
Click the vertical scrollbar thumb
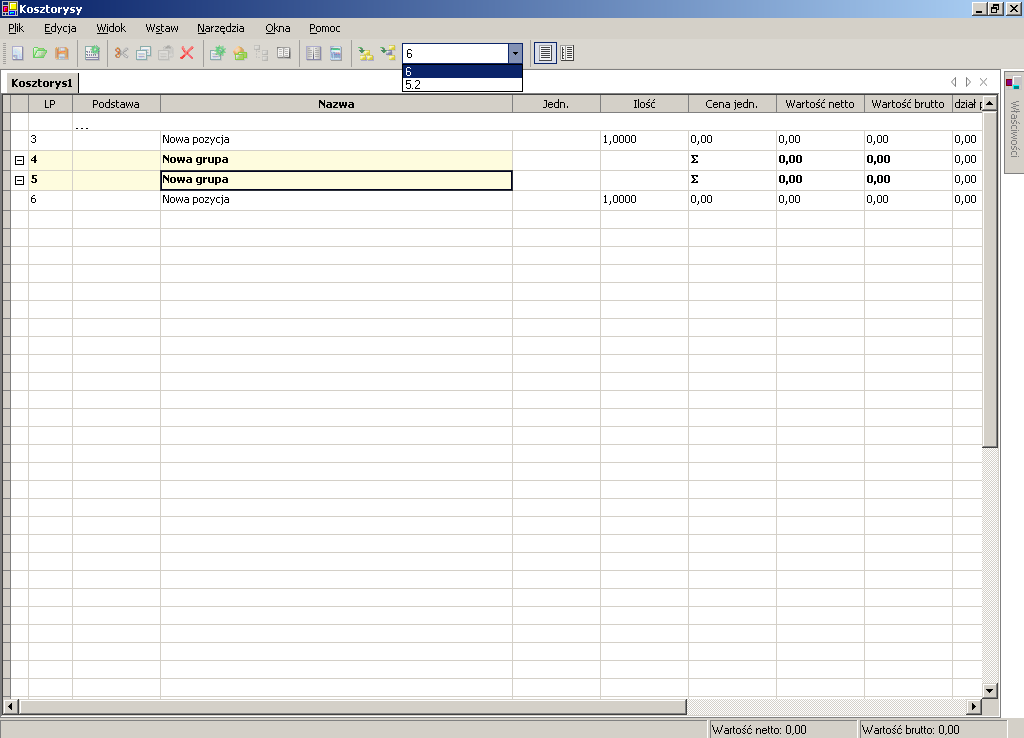point(990,279)
